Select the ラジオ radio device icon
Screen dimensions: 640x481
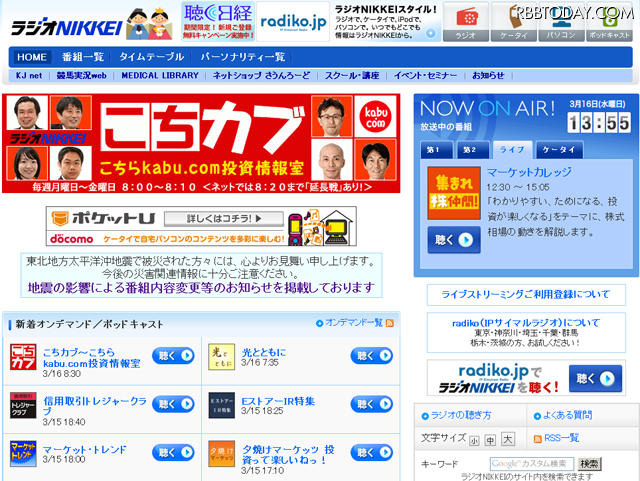[466, 22]
